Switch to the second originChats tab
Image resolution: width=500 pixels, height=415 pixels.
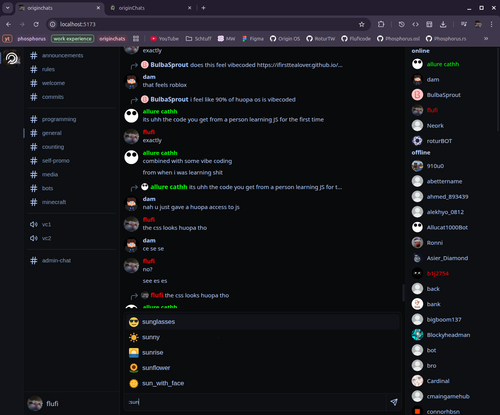pyautogui.click(x=151, y=8)
